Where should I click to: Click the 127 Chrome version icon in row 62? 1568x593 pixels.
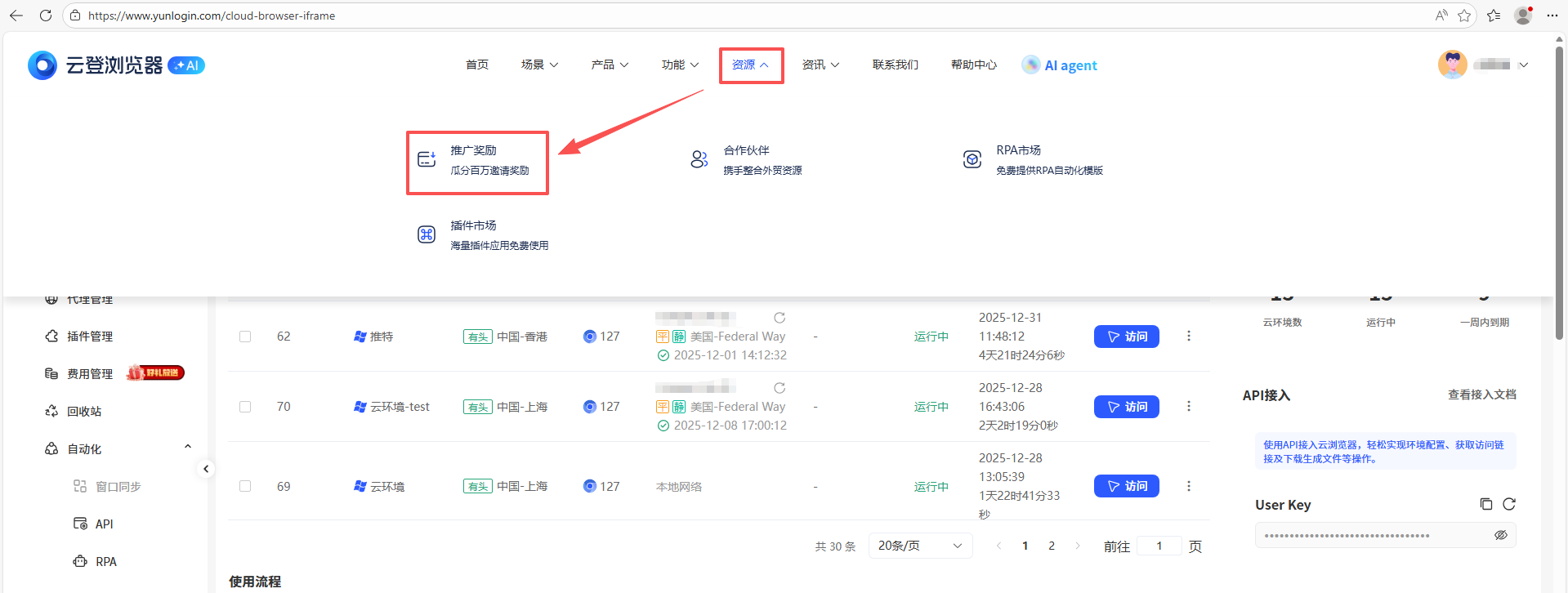coord(589,337)
